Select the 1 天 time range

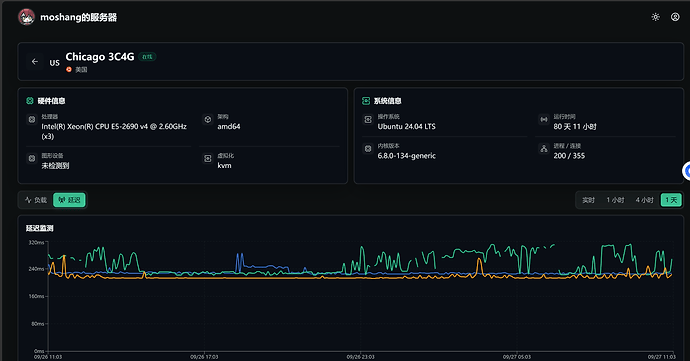671,200
